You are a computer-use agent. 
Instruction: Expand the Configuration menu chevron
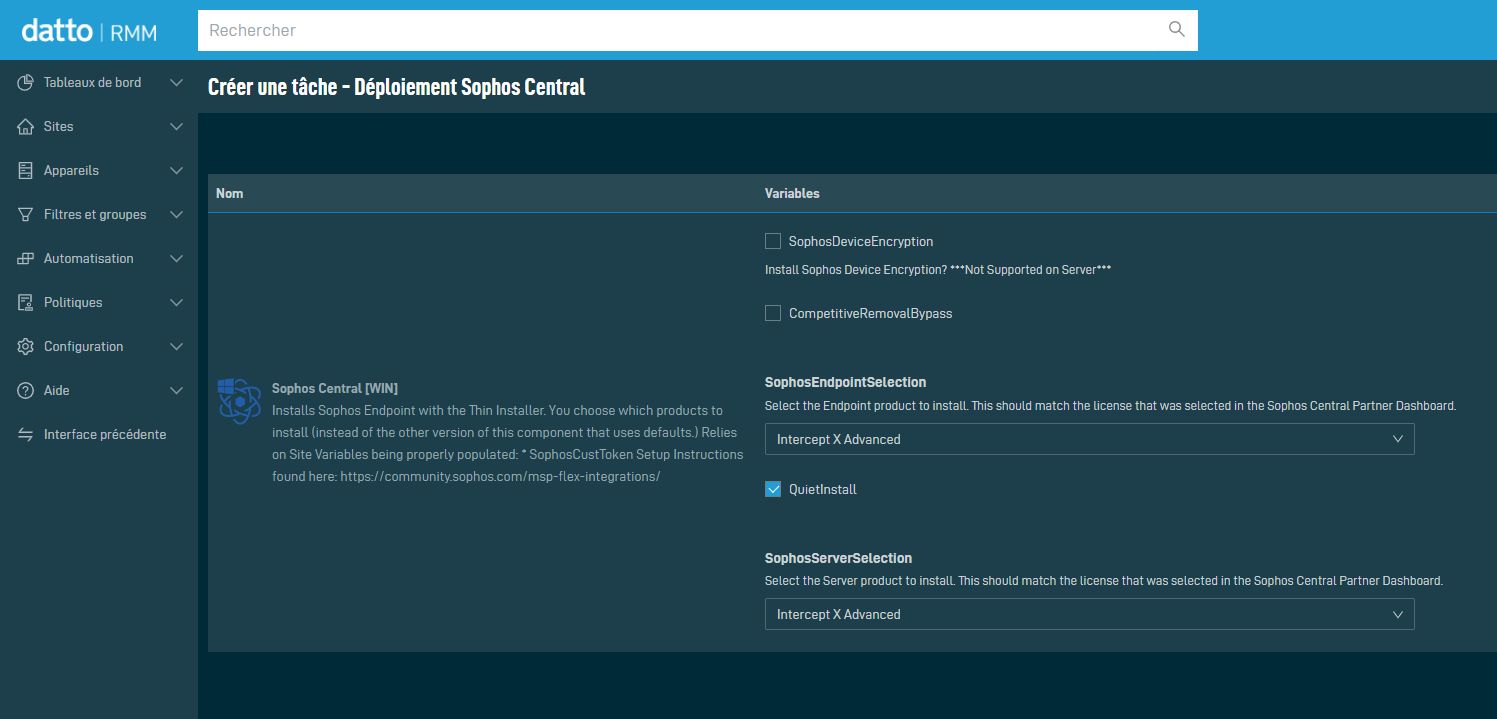click(x=176, y=346)
